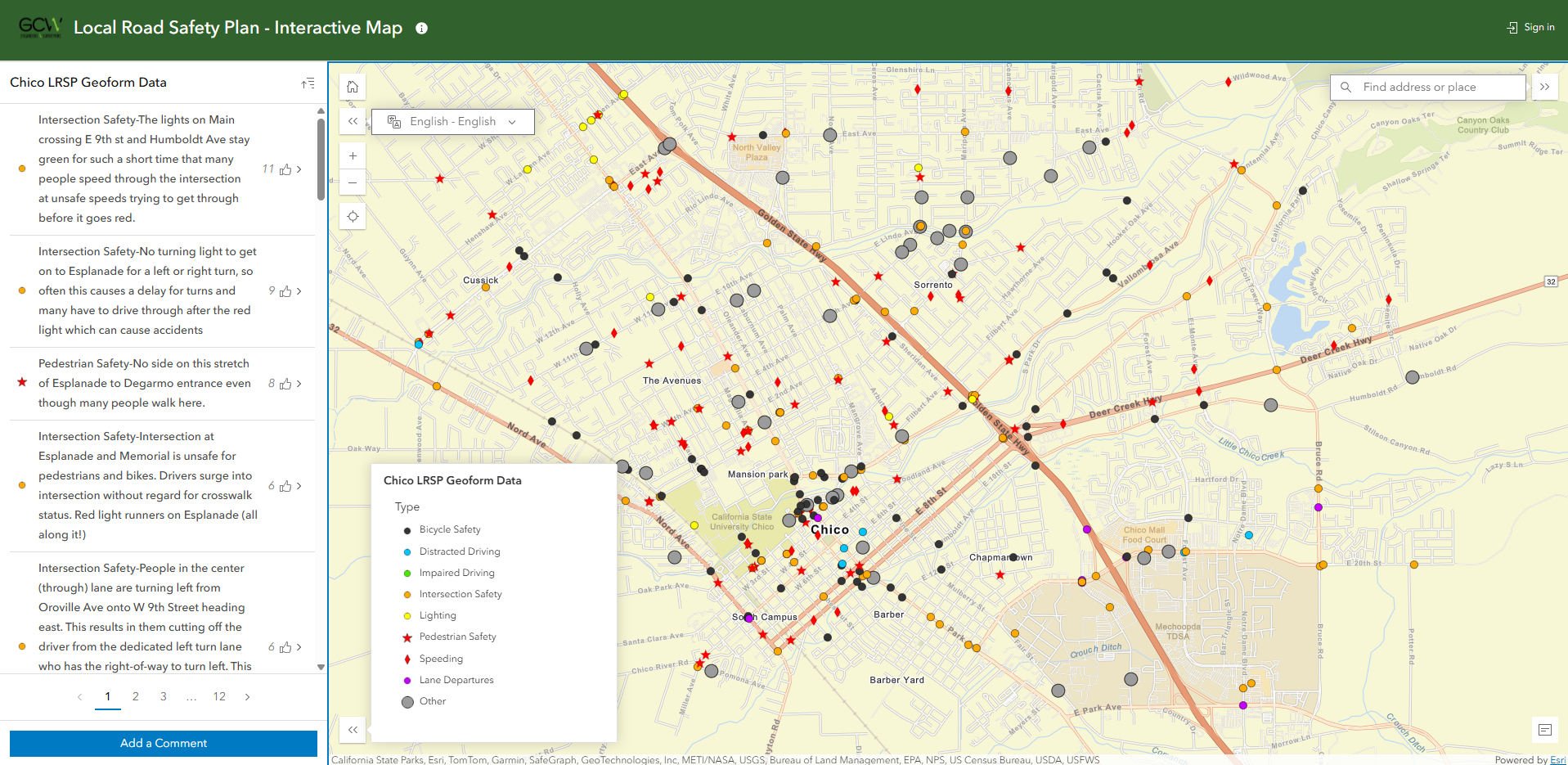
Task: Like the Esplanade turning light comment
Action: 285,291
